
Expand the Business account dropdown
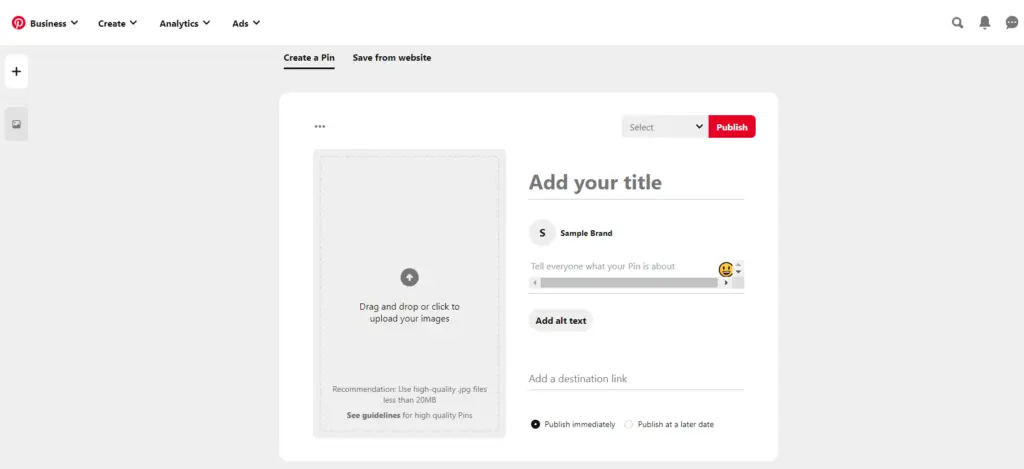pos(54,23)
